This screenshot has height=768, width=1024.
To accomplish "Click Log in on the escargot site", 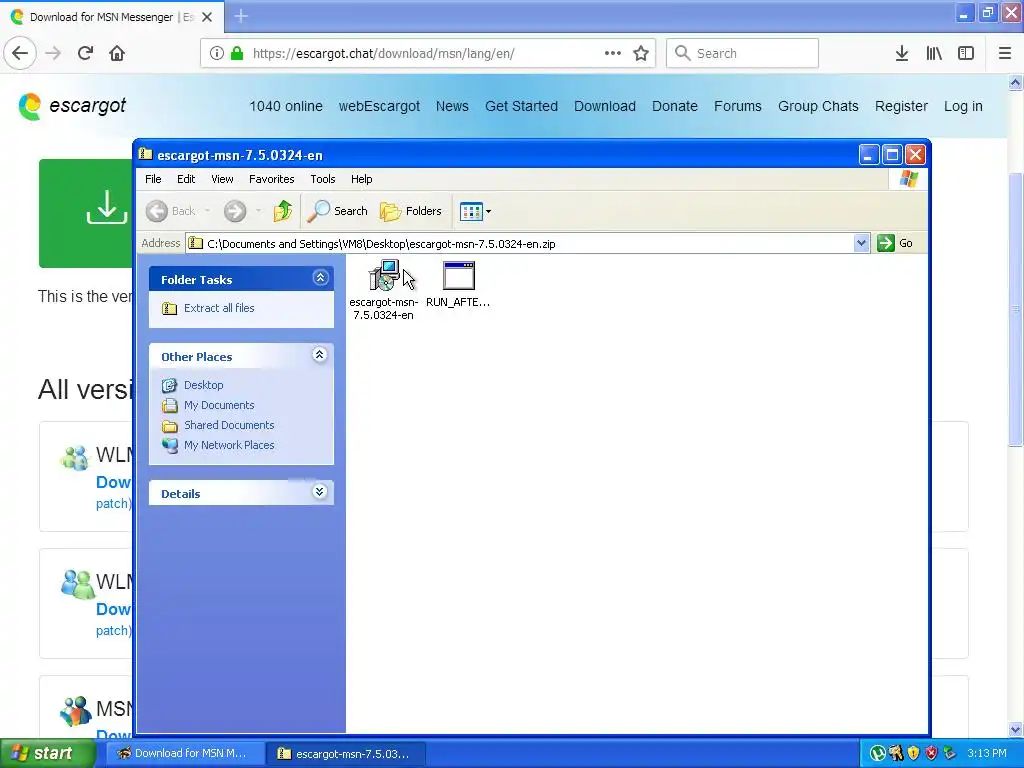I will [963, 106].
